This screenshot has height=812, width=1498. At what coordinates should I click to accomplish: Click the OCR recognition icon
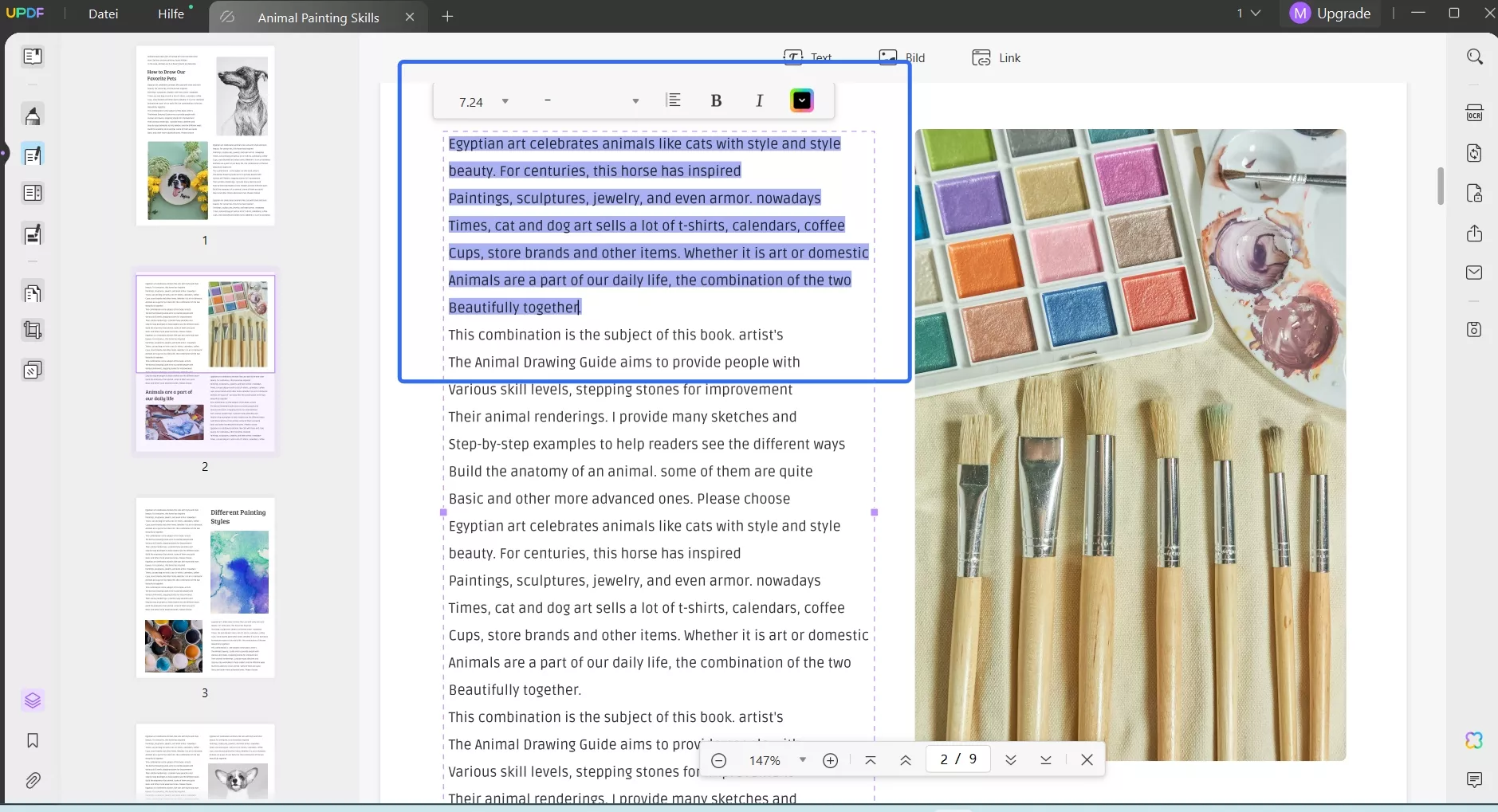coord(1474,113)
